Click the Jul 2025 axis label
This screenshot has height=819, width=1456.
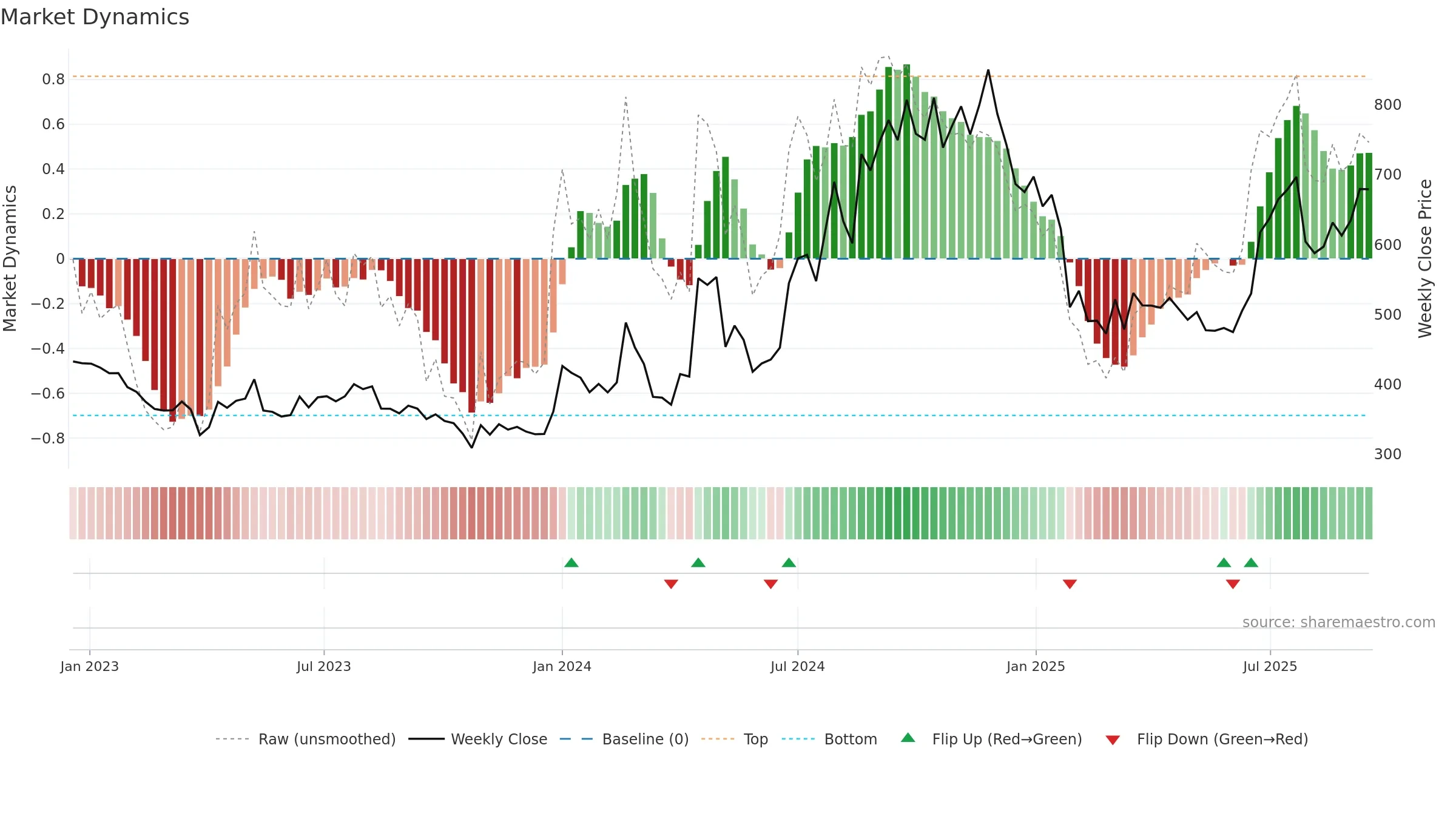click(x=1270, y=666)
